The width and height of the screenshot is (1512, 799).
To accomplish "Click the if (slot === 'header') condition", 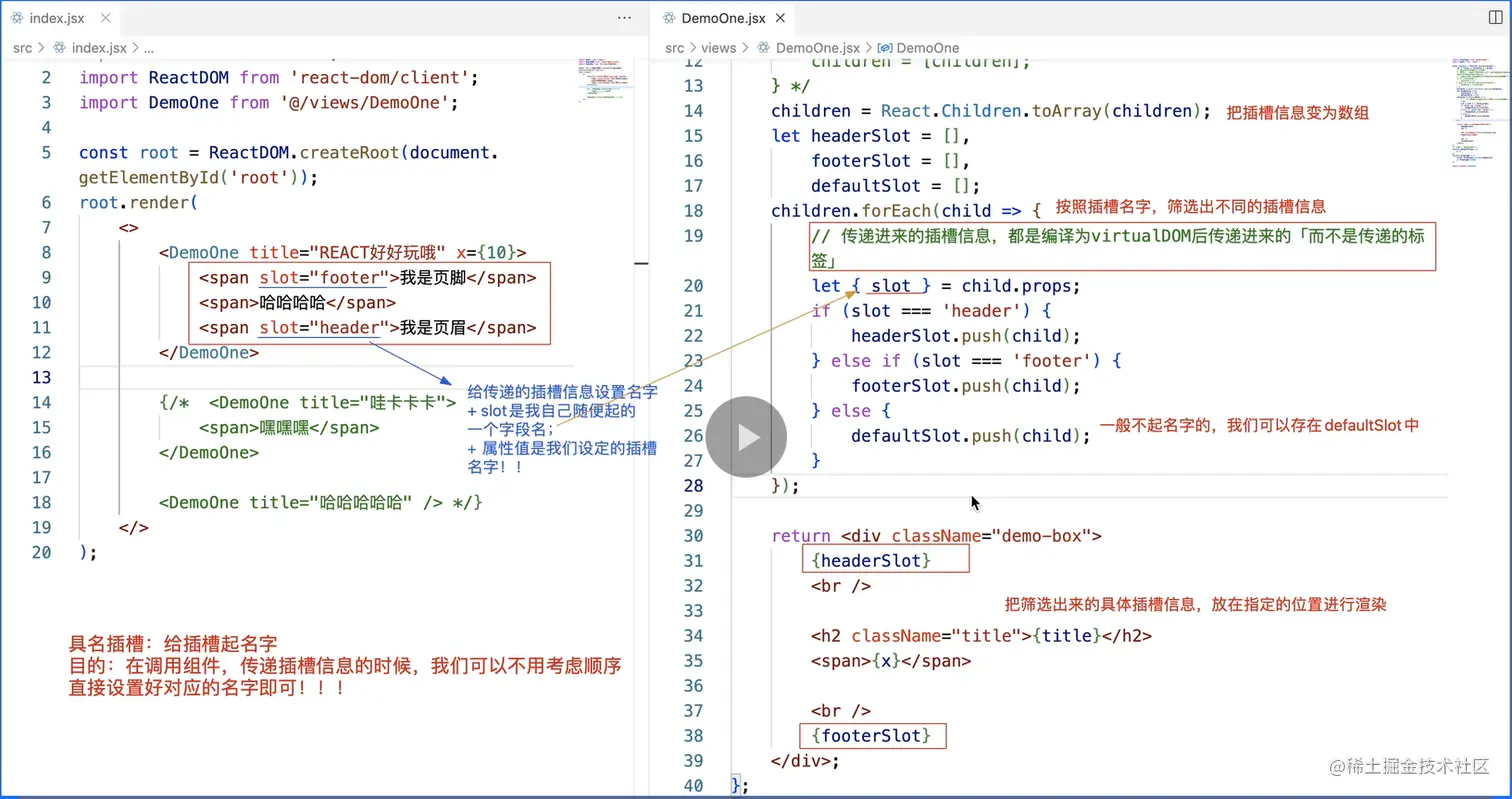I will [931, 310].
